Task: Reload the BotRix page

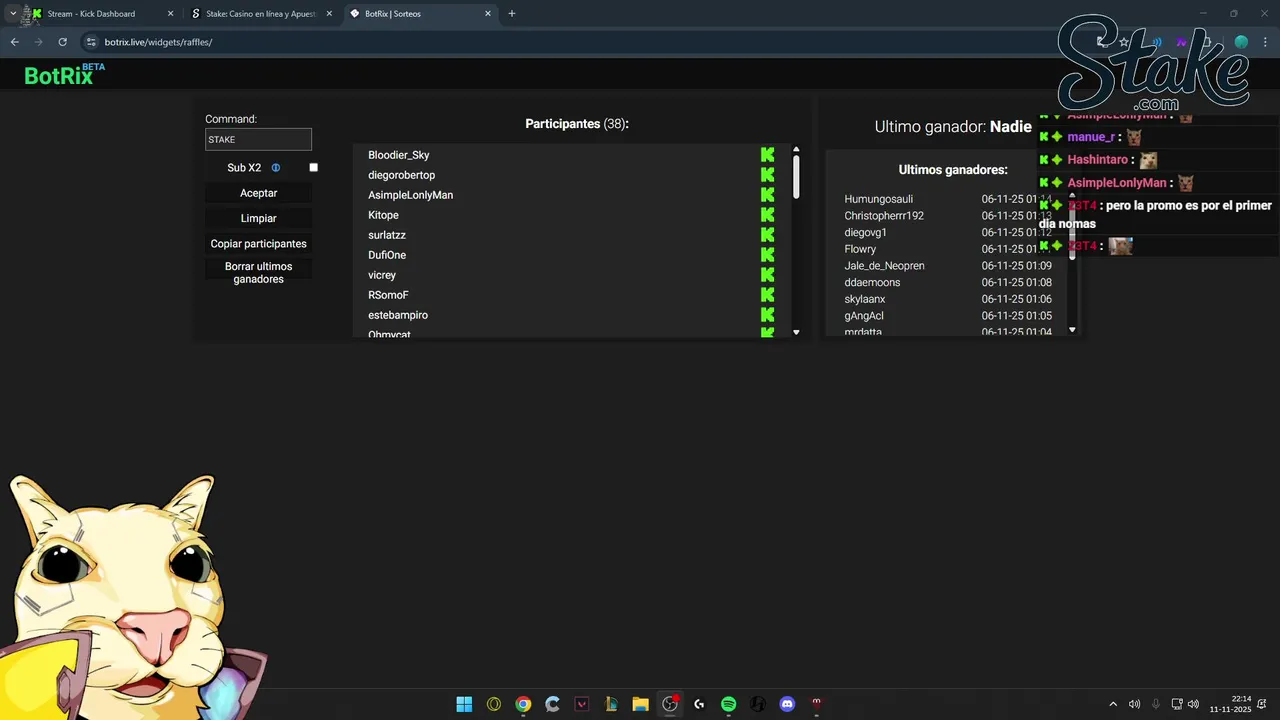Action: (x=62, y=42)
